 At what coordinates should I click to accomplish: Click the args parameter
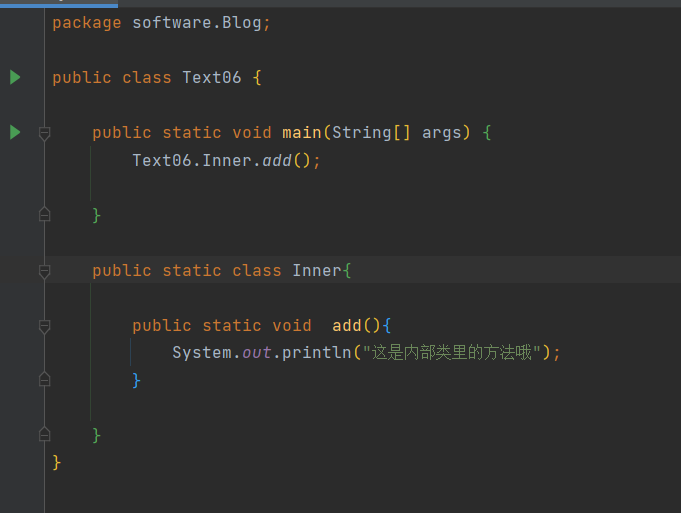[x=442, y=133]
